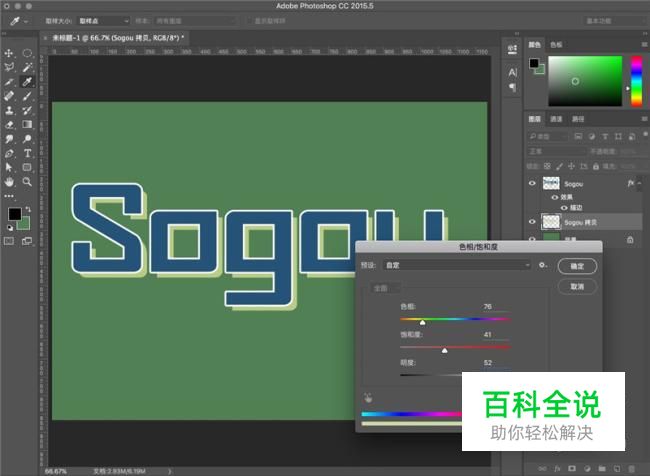Click the rainbow hue strip in Color panel
The image size is (650, 476).
[x=636, y=81]
